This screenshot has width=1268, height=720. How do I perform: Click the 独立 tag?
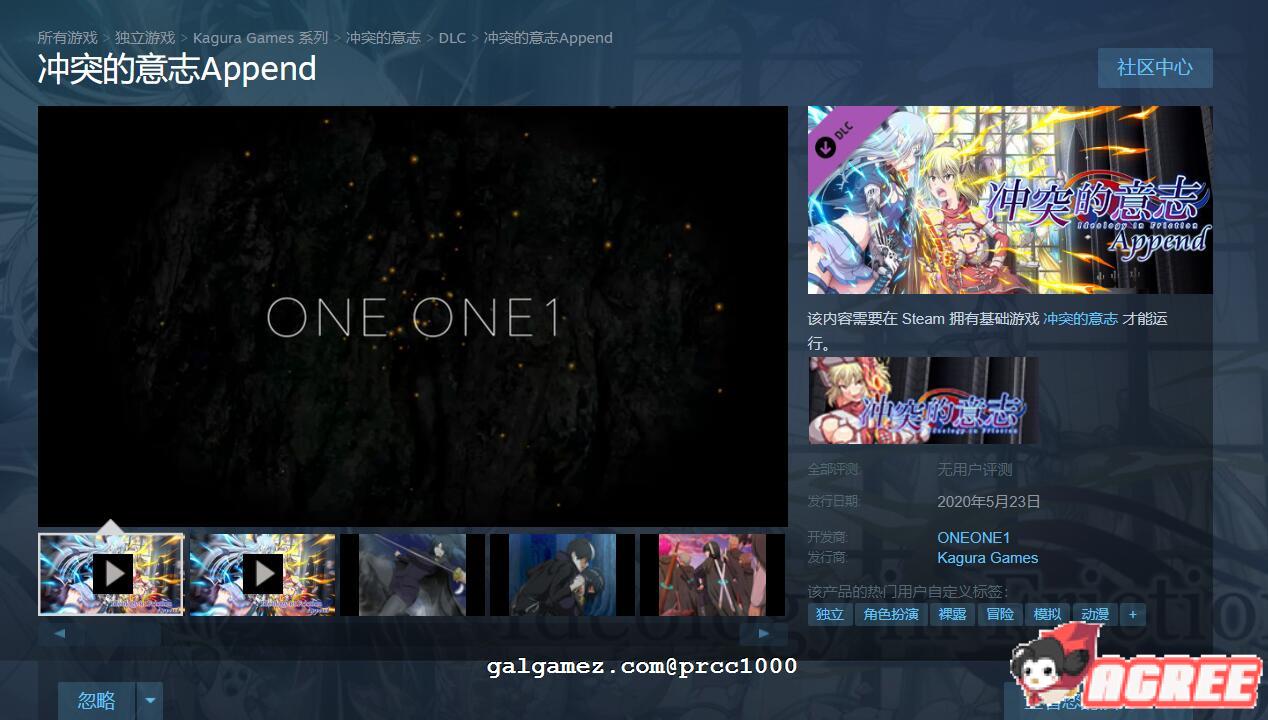(x=829, y=614)
